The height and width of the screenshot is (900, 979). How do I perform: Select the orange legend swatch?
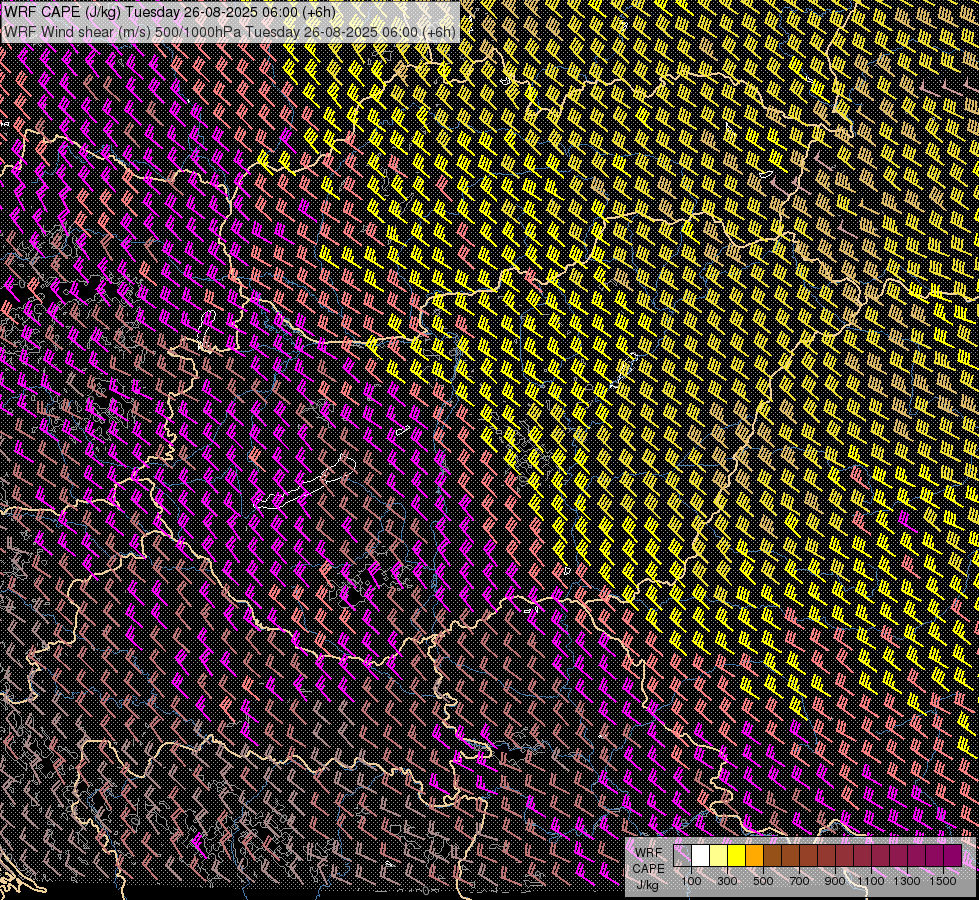click(754, 855)
